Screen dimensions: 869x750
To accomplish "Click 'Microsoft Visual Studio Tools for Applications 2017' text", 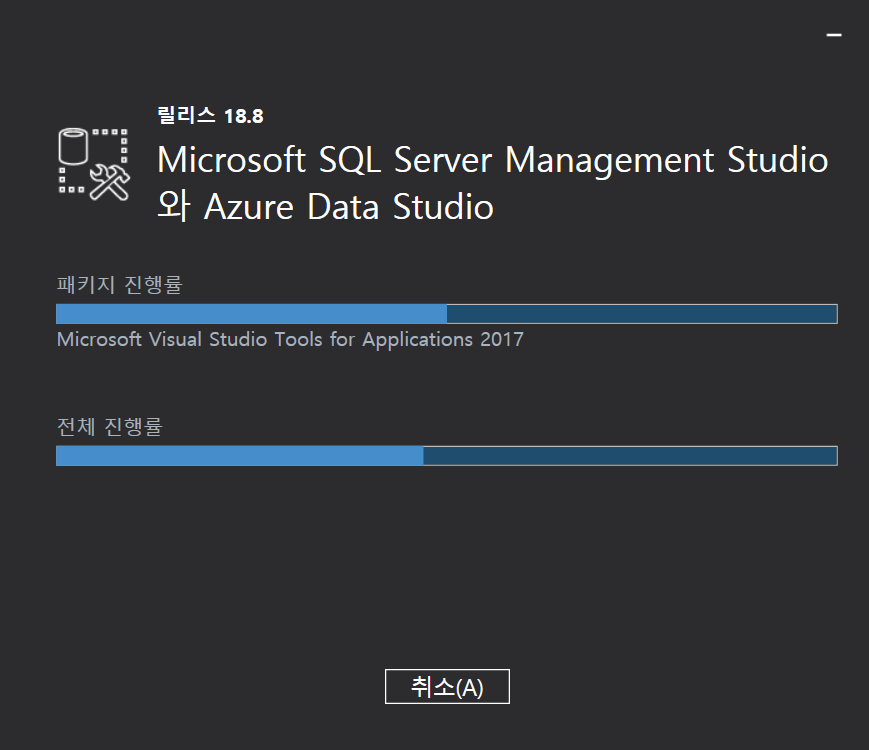I will coord(290,339).
